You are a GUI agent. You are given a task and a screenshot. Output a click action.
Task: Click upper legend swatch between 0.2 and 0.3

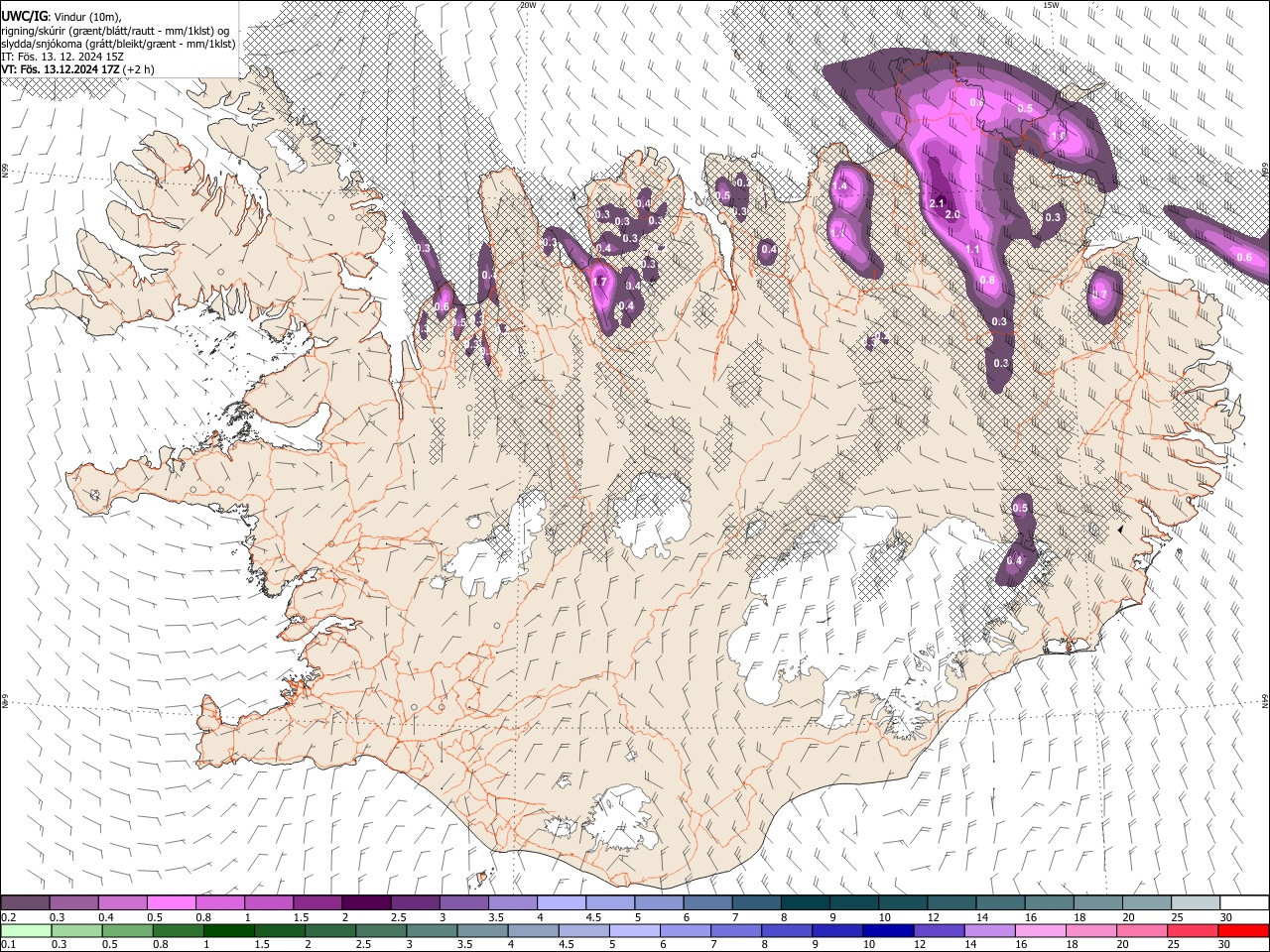[25, 903]
